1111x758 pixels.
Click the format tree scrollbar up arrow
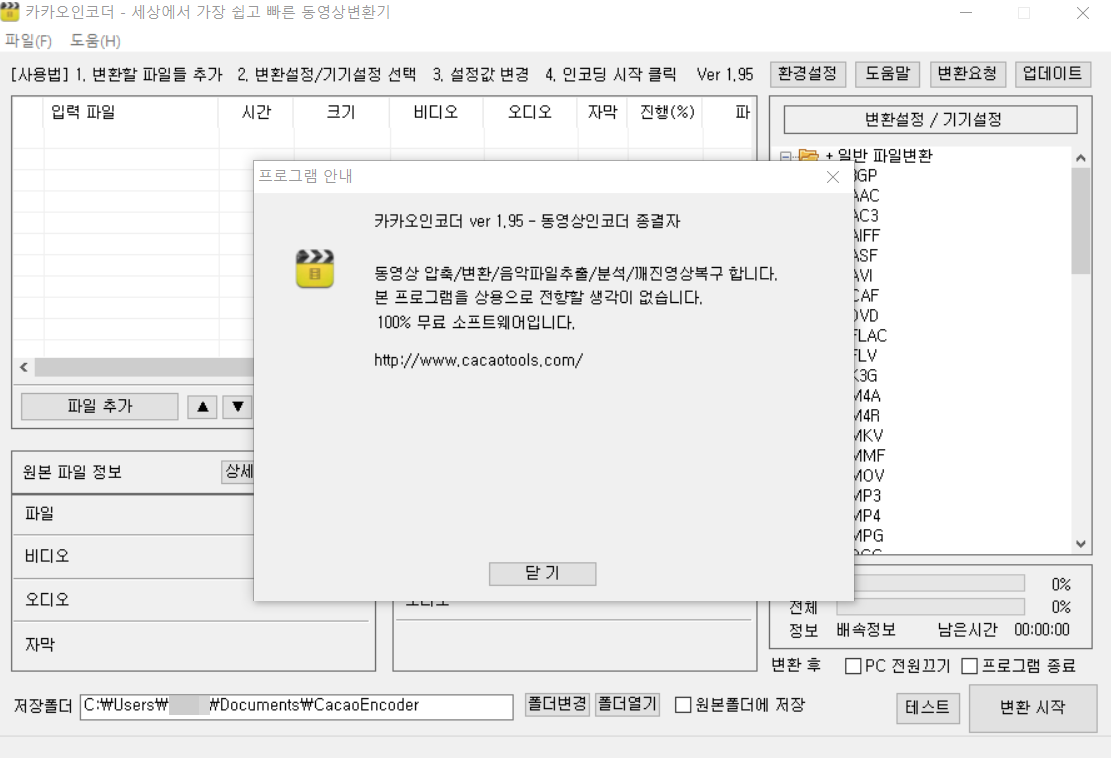1081,158
